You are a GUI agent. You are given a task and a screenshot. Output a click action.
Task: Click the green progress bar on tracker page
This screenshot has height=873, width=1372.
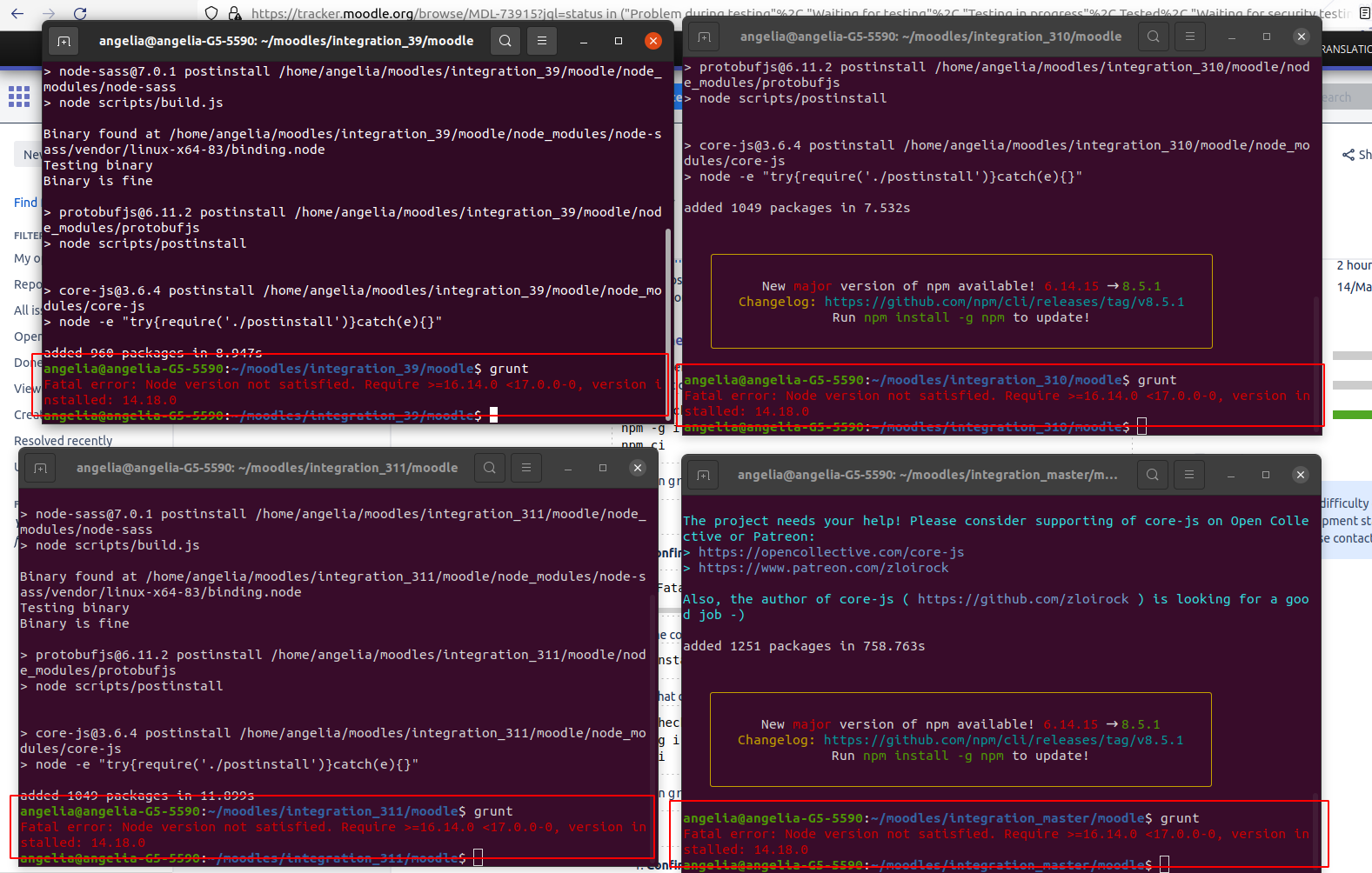coord(1352,415)
